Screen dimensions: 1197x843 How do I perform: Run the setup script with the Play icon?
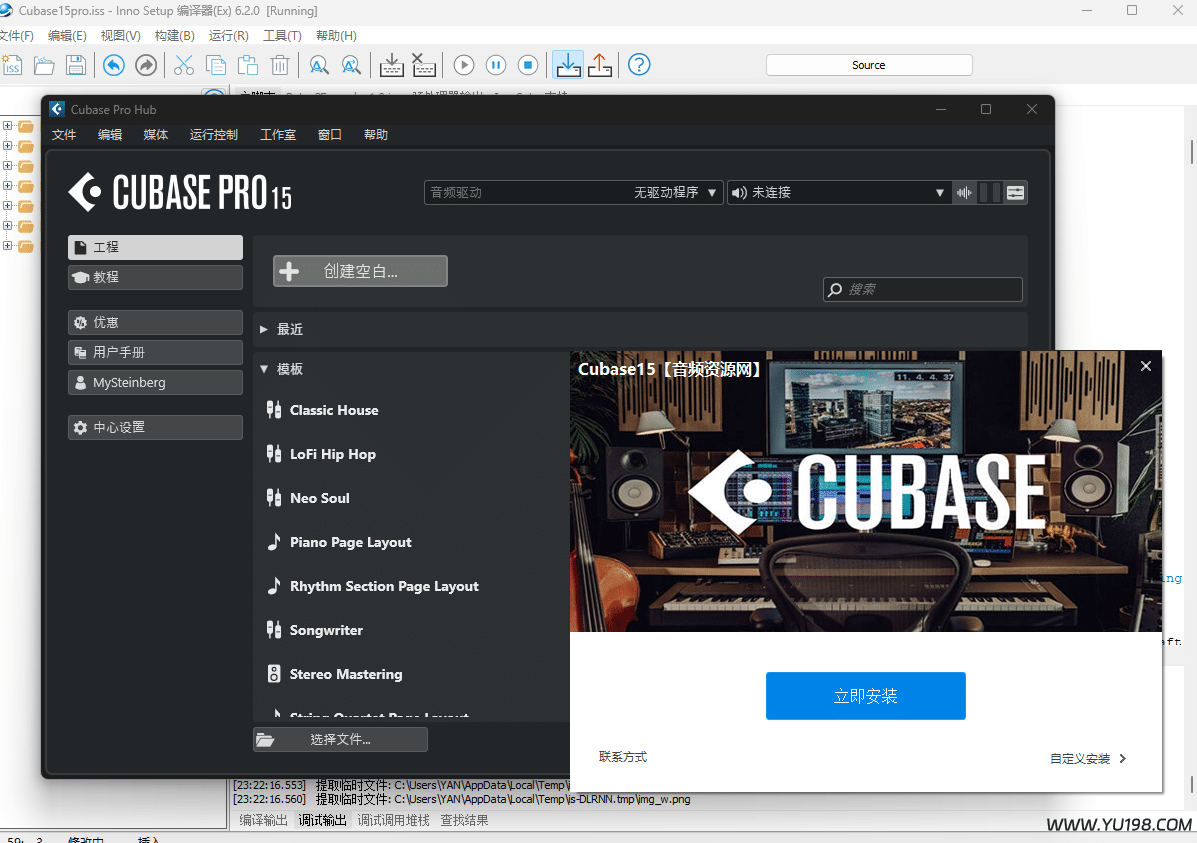click(463, 64)
